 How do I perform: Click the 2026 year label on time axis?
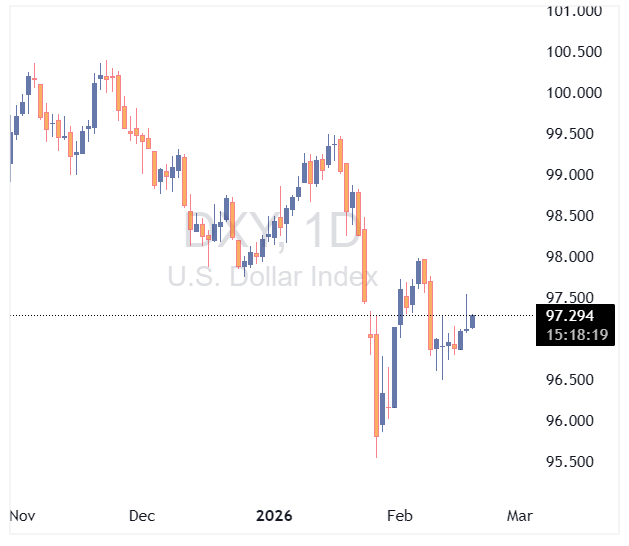[274, 516]
